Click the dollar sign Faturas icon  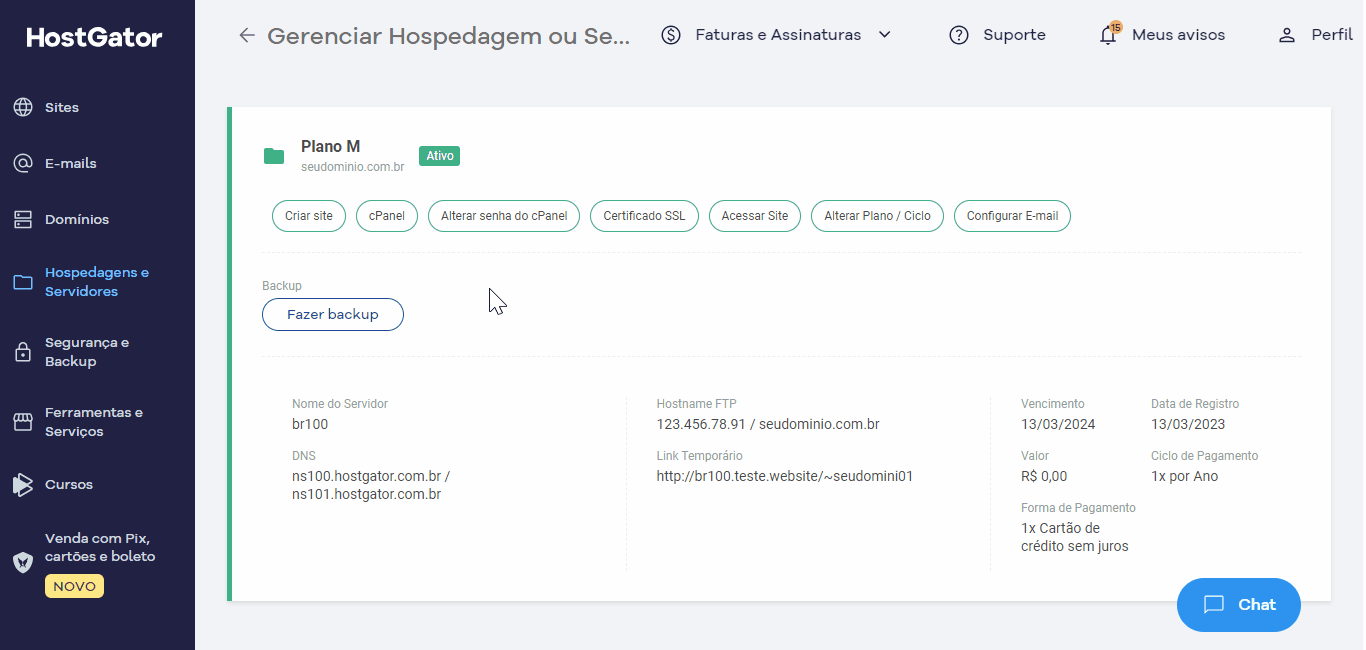pos(672,35)
